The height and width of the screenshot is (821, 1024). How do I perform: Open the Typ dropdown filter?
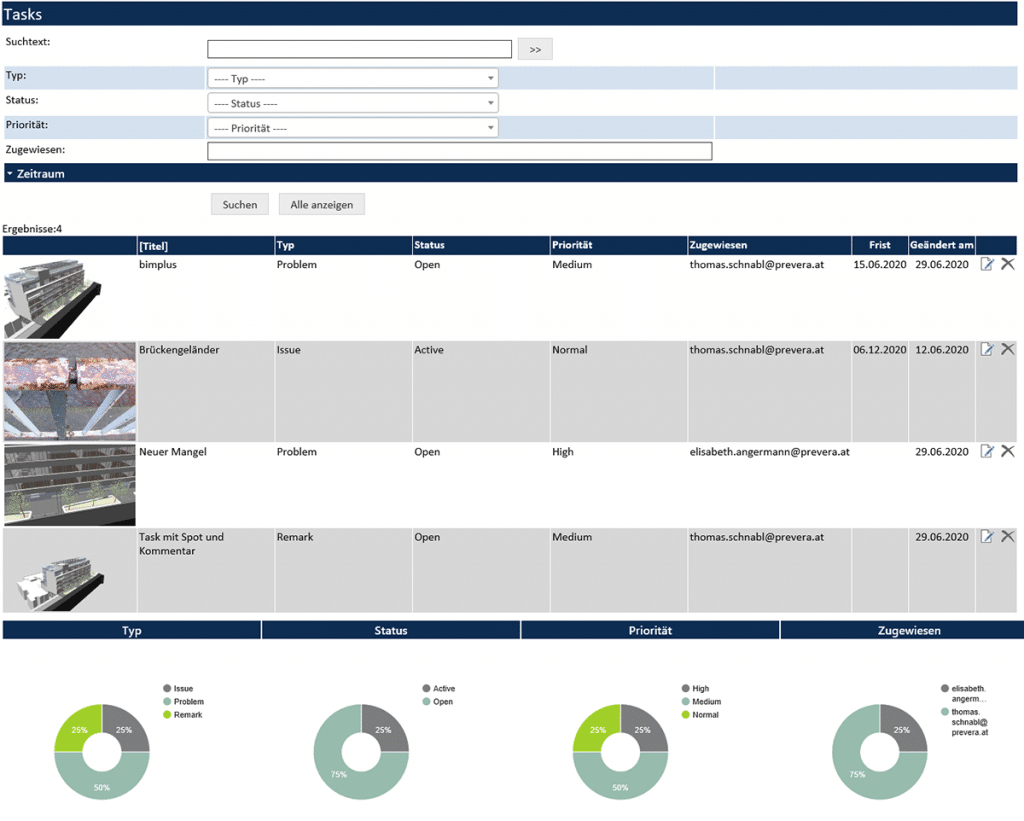pos(352,78)
